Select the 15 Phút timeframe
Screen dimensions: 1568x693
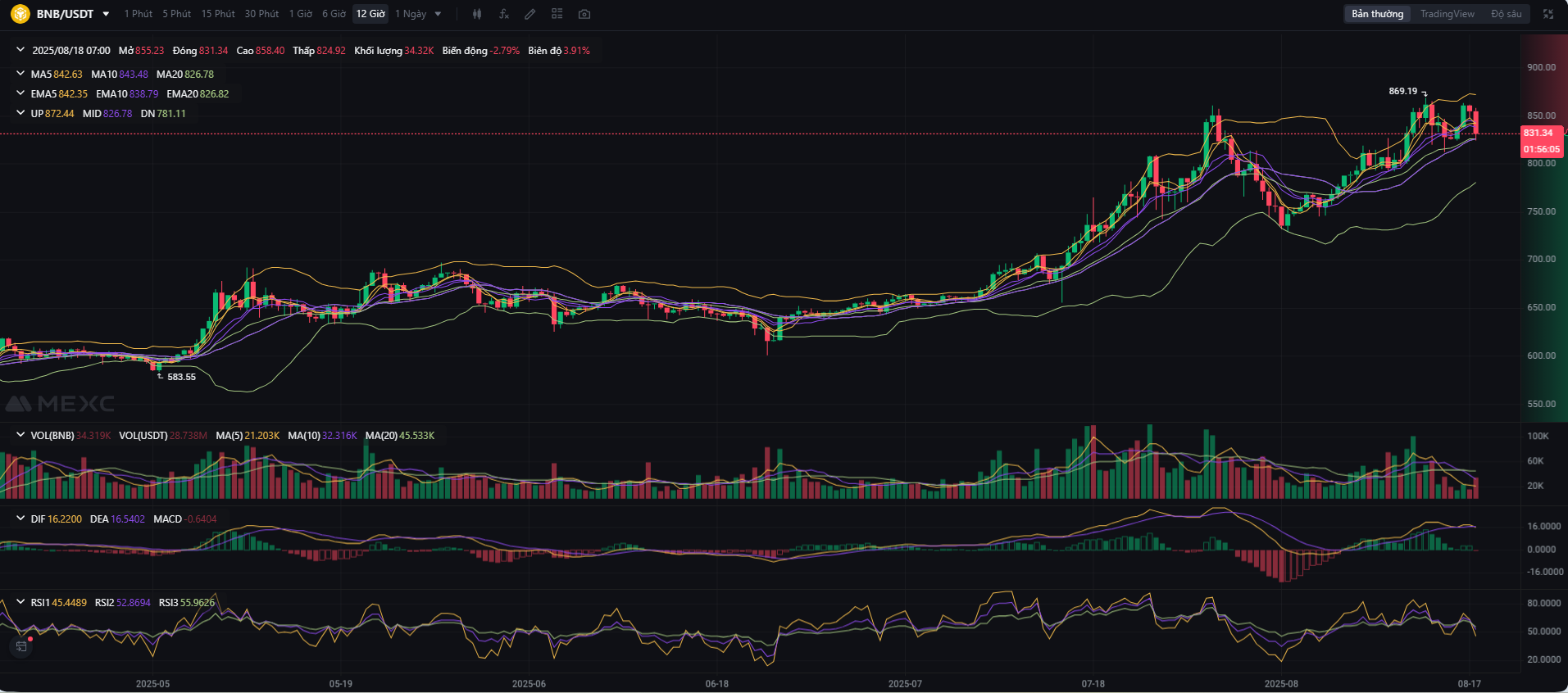[218, 14]
